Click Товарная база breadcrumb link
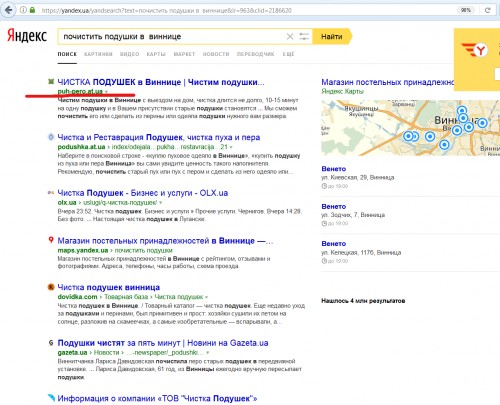Image resolution: width=500 pixels, height=405 pixels. [127, 297]
